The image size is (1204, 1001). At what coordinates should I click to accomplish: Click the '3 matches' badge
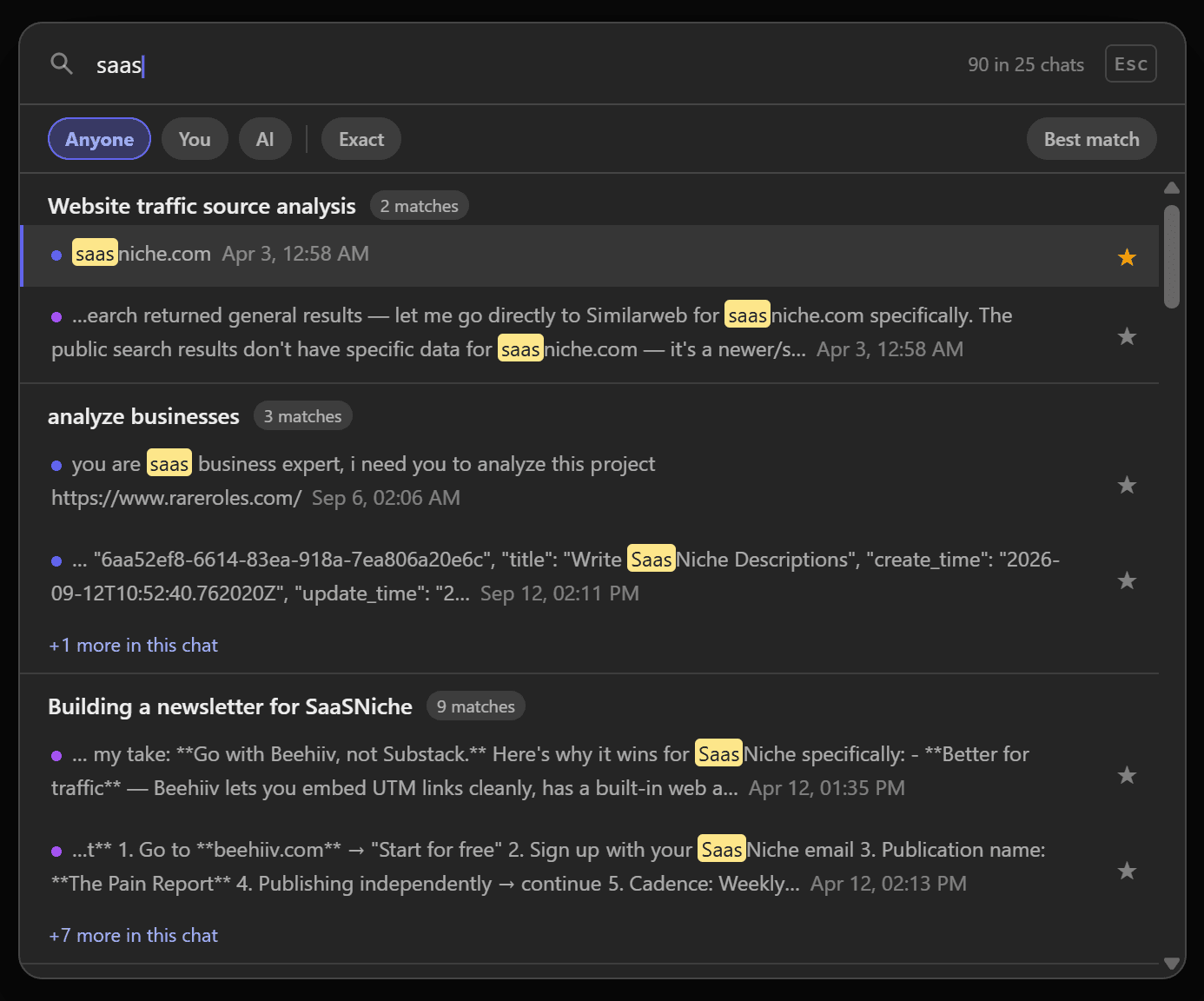303,416
